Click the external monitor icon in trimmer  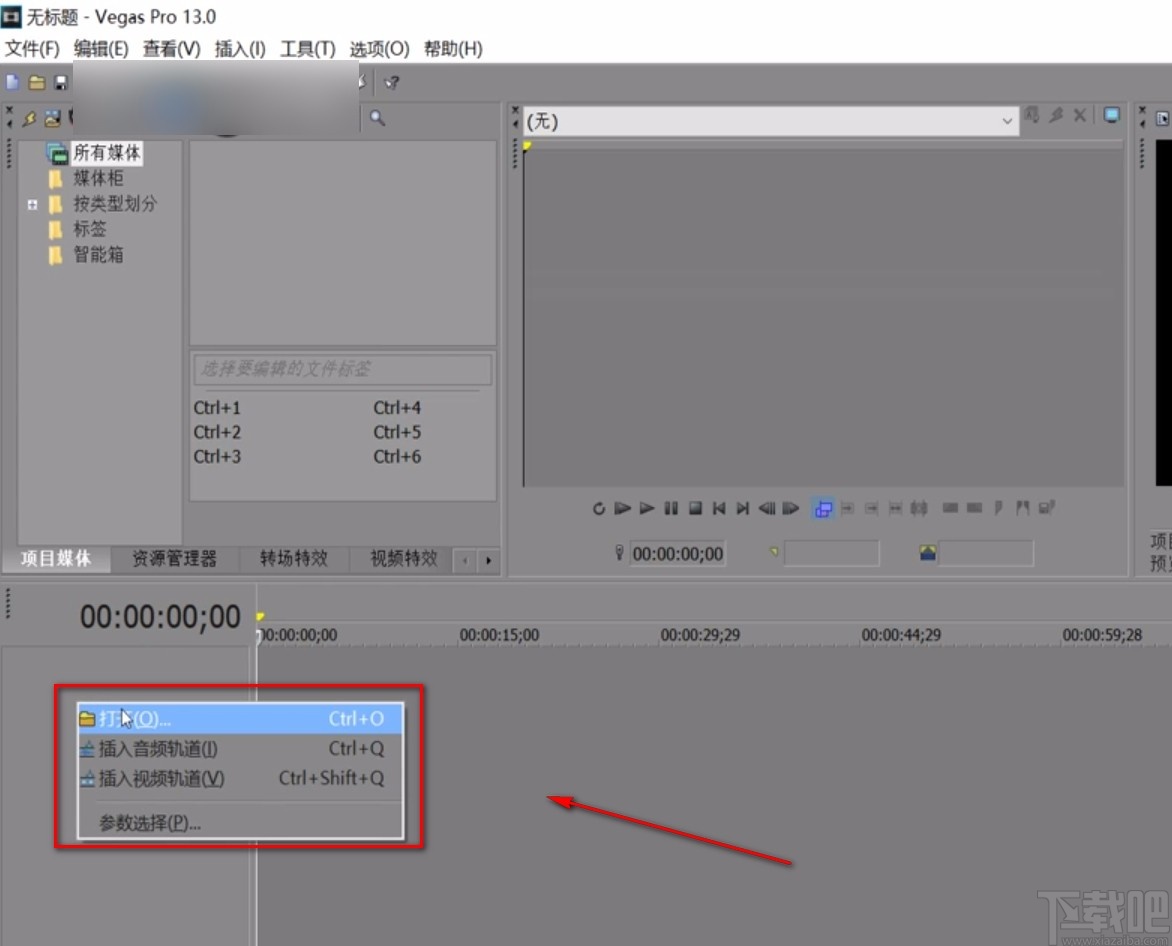tap(1111, 115)
